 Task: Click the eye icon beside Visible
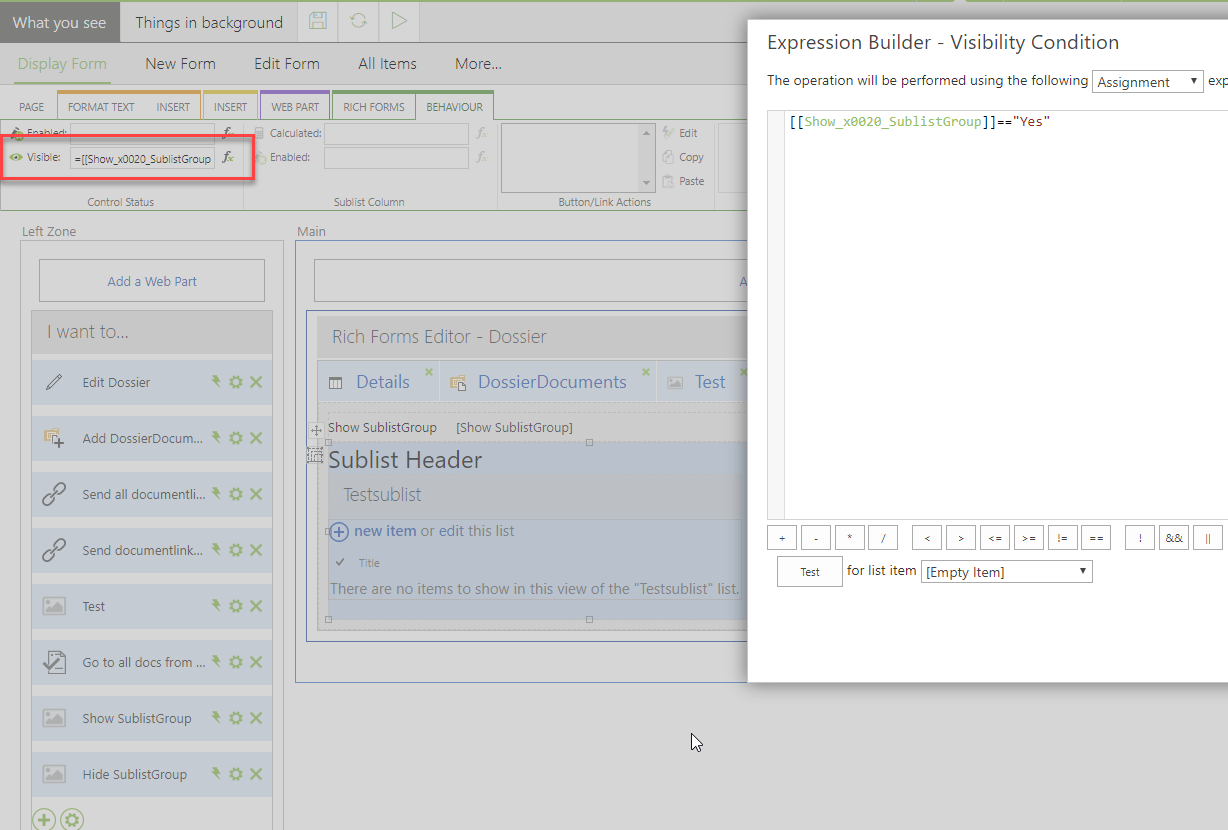pyautogui.click(x=16, y=158)
